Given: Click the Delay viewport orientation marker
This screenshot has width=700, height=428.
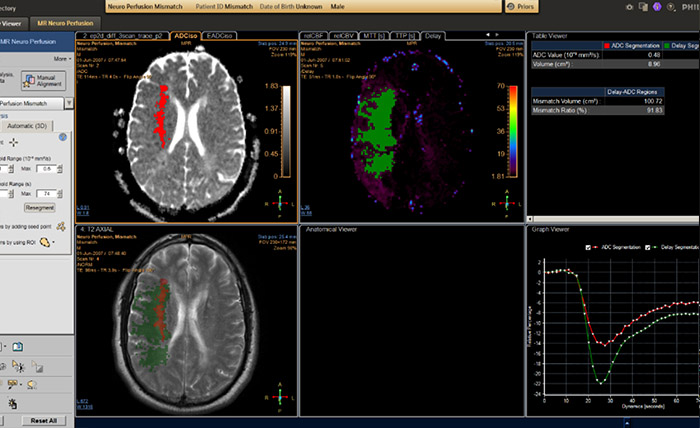Looking at the screenshot, I should (x=507, y=204).
